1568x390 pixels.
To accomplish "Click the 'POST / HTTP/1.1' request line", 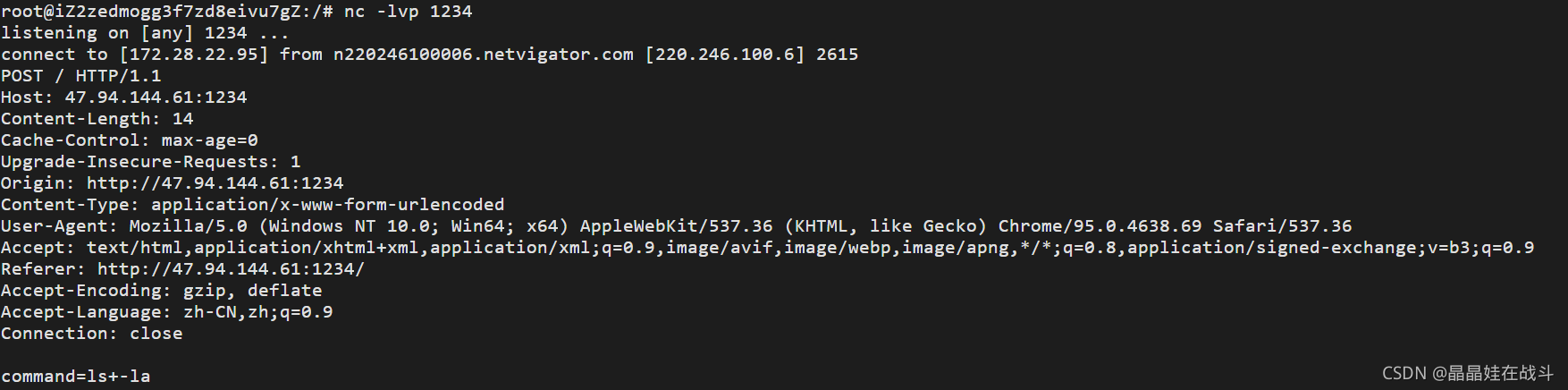I will click(x=81, y=76).
